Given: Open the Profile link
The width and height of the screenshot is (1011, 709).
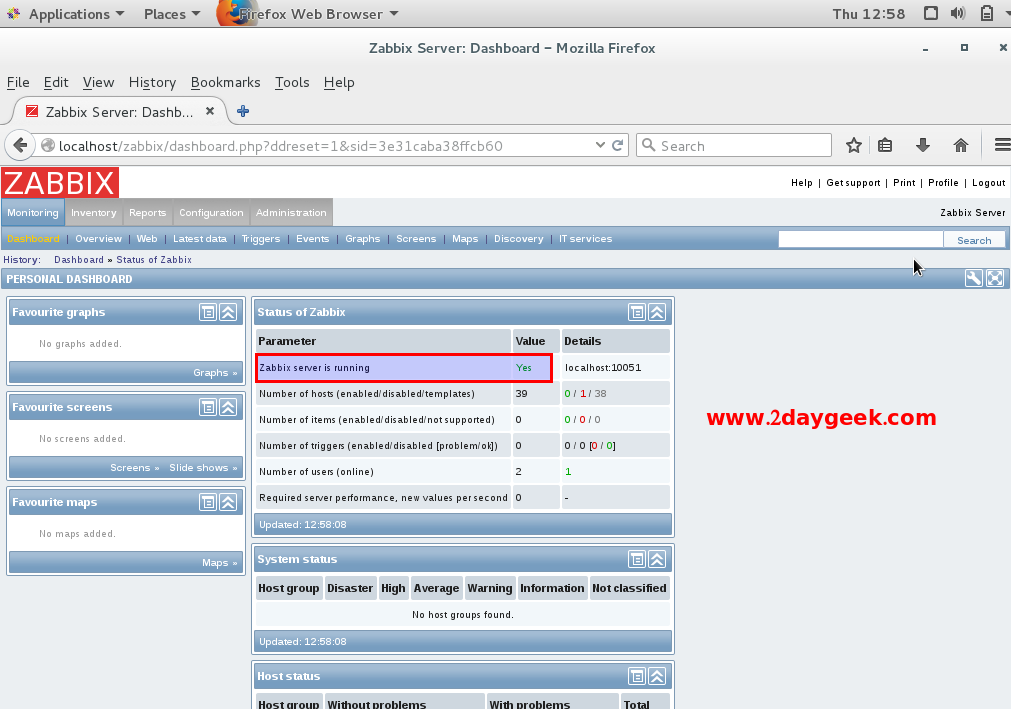Looking at the screenshot, I should click(x=943, y=183).
